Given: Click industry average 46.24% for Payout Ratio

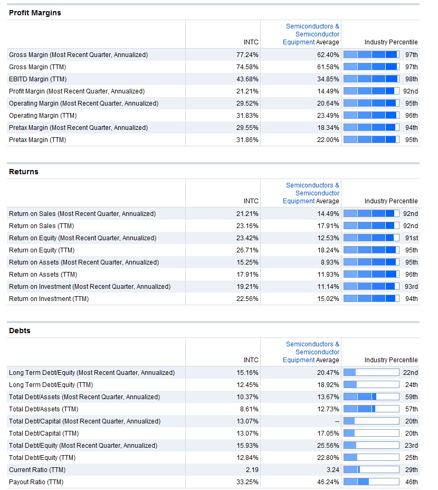Looking at the screenshot, I should 328,482.
